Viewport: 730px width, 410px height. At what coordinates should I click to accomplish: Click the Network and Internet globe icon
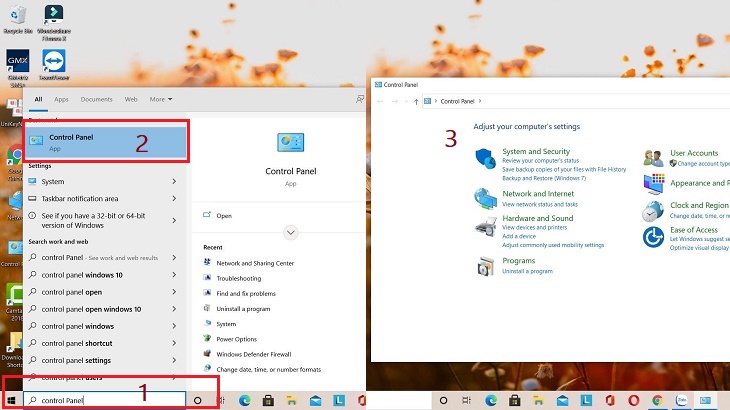coord(486,199)
